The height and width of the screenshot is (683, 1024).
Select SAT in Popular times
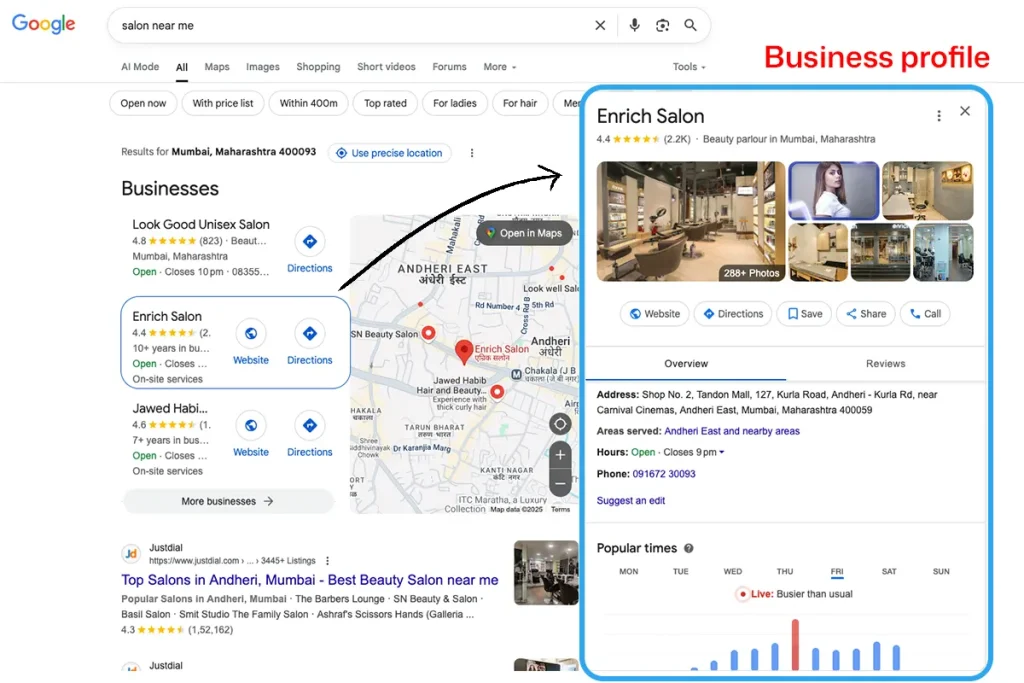(x=889, y=571)
